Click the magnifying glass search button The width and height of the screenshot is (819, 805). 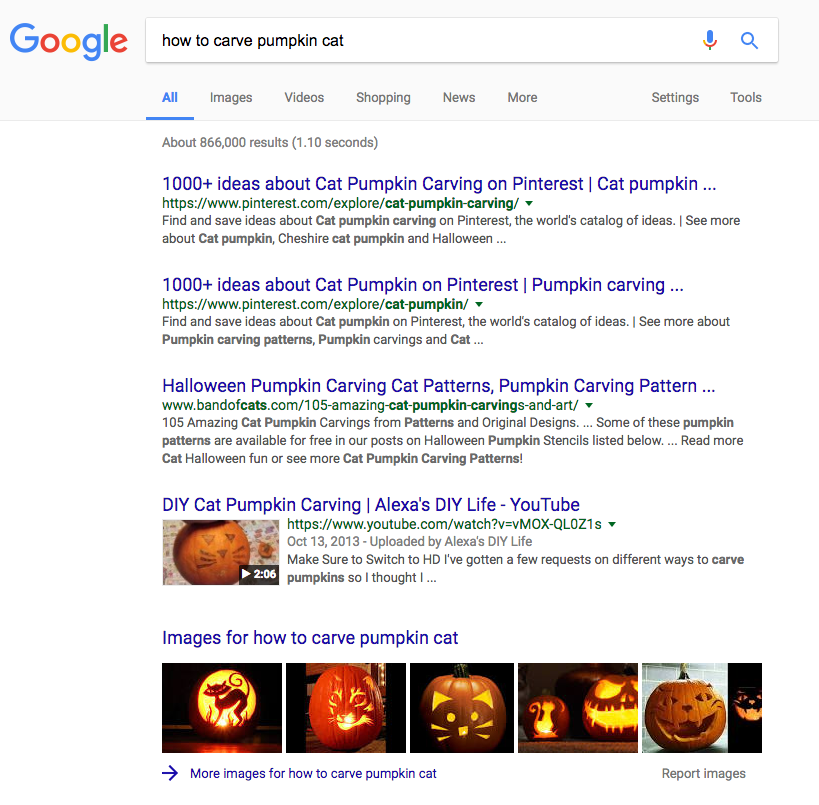click(749, 40)
